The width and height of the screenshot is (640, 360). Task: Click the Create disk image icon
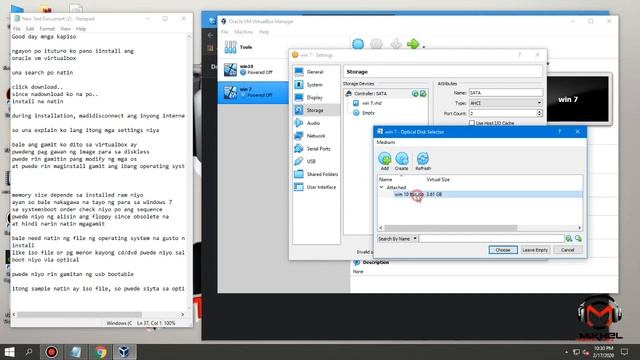(402, 161)
